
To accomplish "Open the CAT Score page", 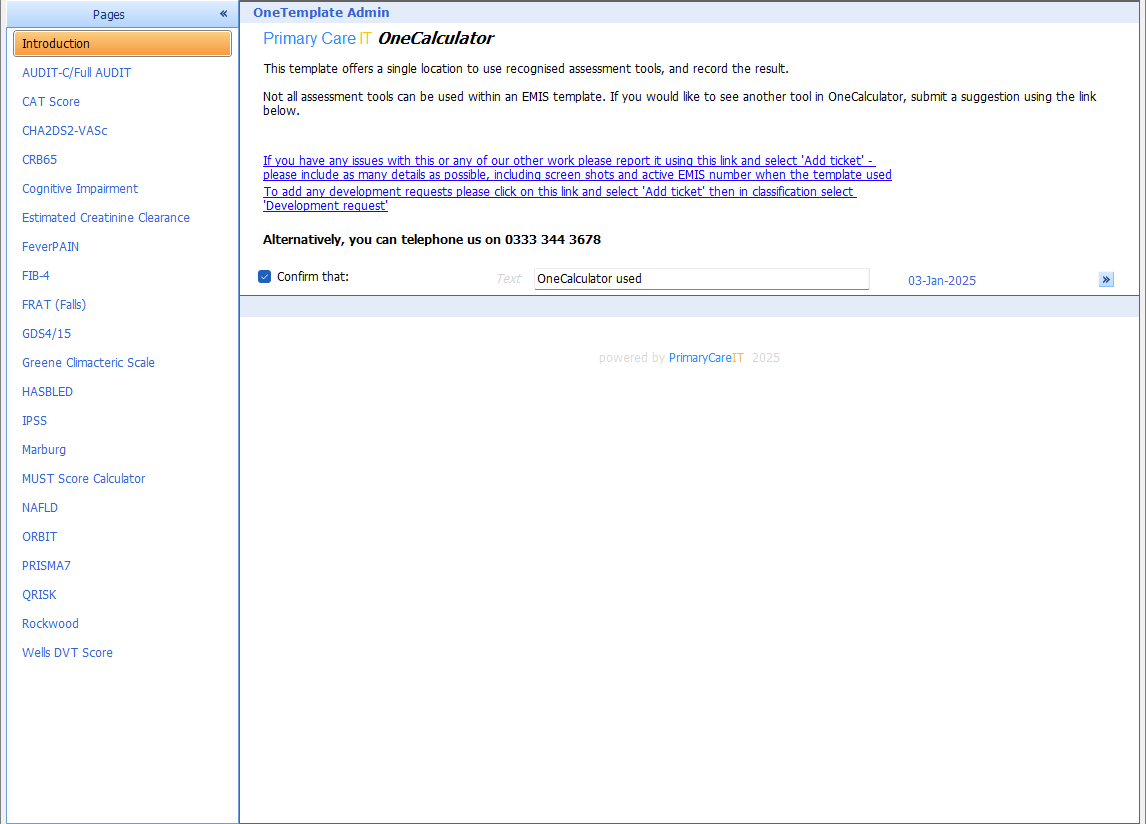I will click(x=51, y=102).
